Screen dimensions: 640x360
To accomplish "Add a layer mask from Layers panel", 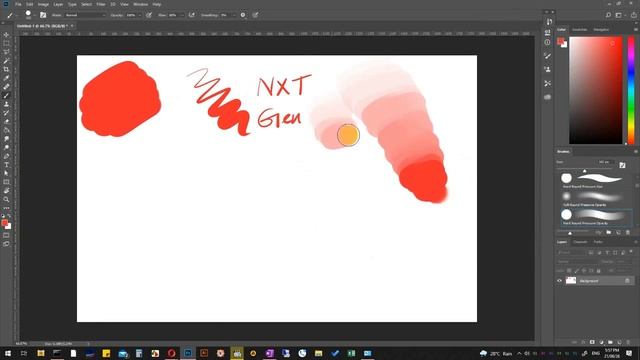I will coord(592,342).
